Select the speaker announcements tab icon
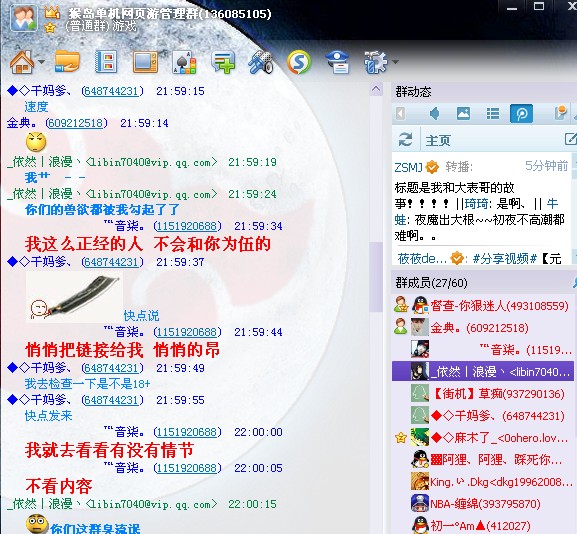This screenshot has width=577, height=534. point(434,113)
